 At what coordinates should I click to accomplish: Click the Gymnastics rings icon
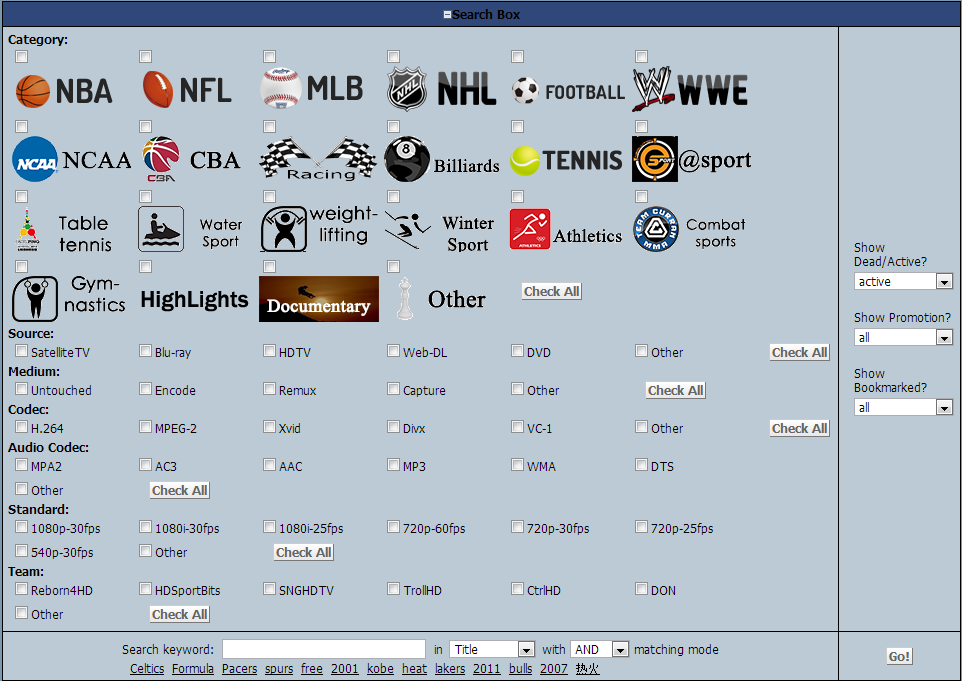[69, 298]
